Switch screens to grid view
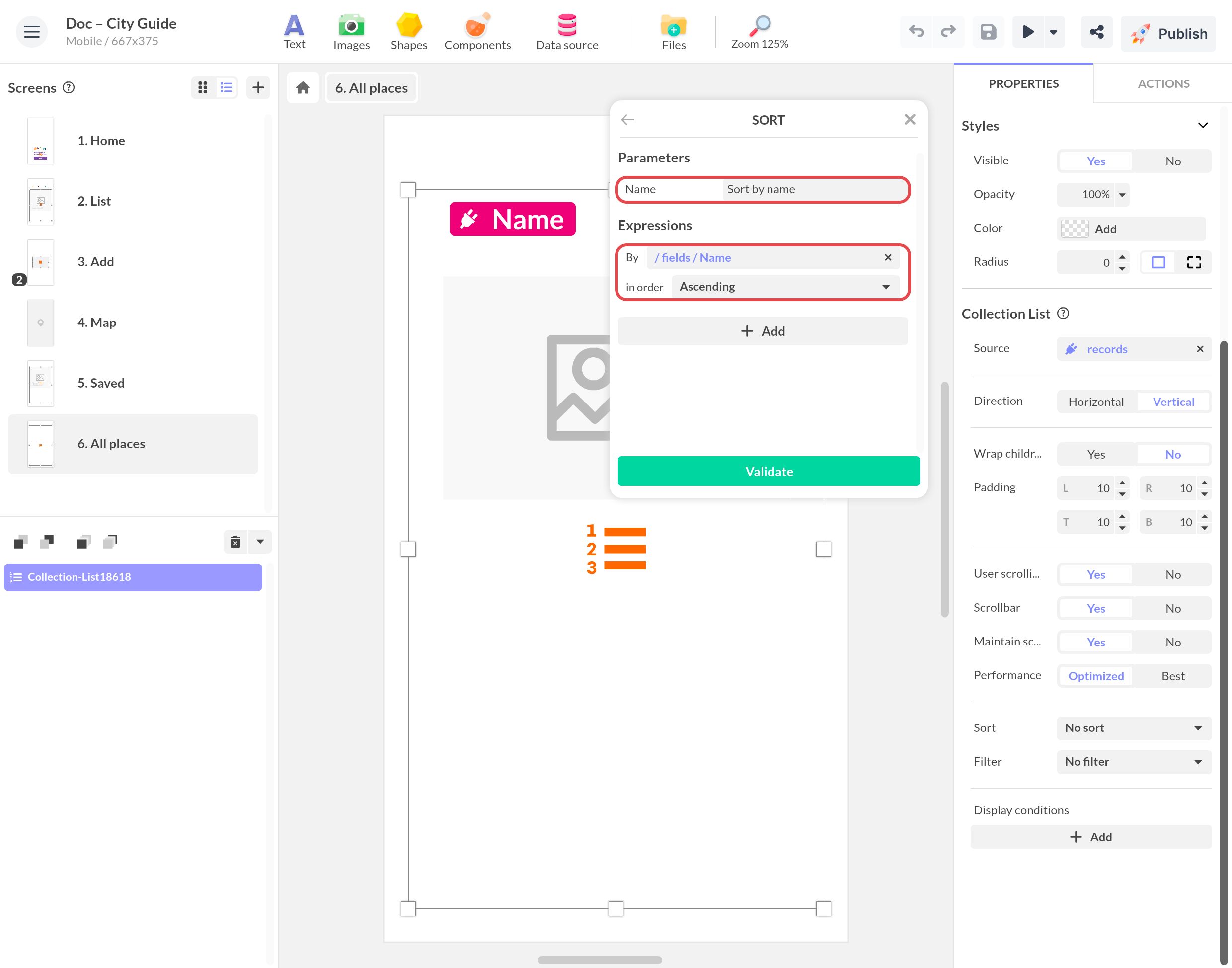The width and height of the screenshot is (1232, 968). (203, 88)
